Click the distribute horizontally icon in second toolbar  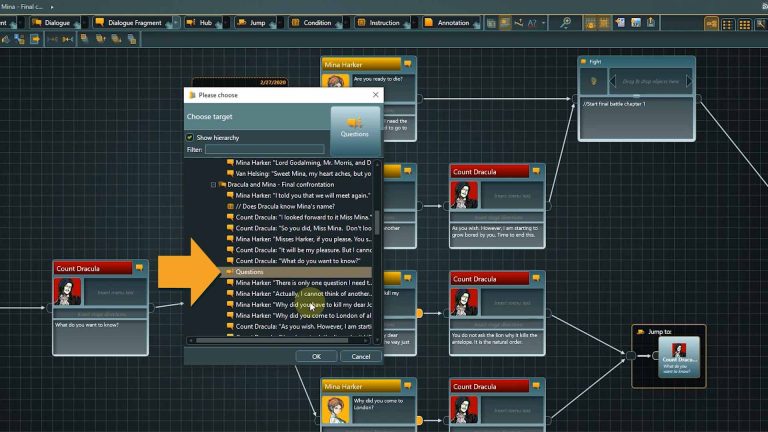click(68, 39)
